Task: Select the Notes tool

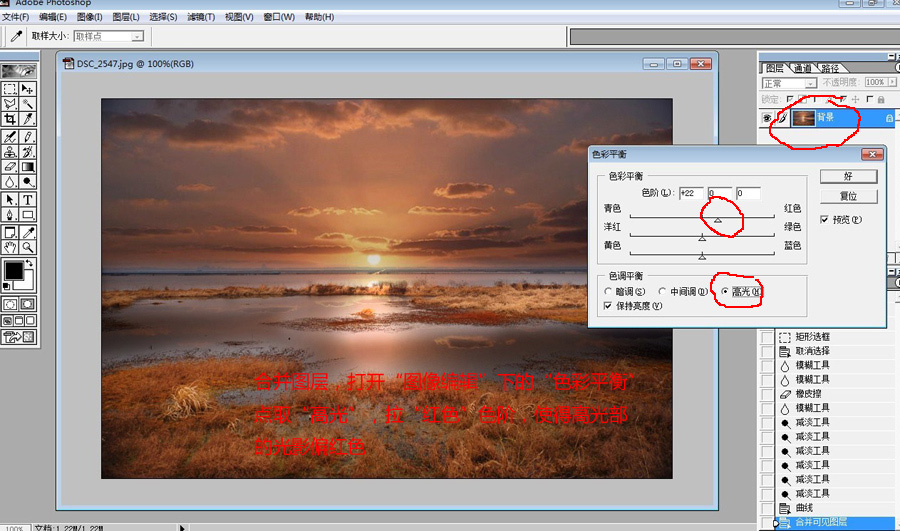Action: pyautogui.click(x=10, y=232)
